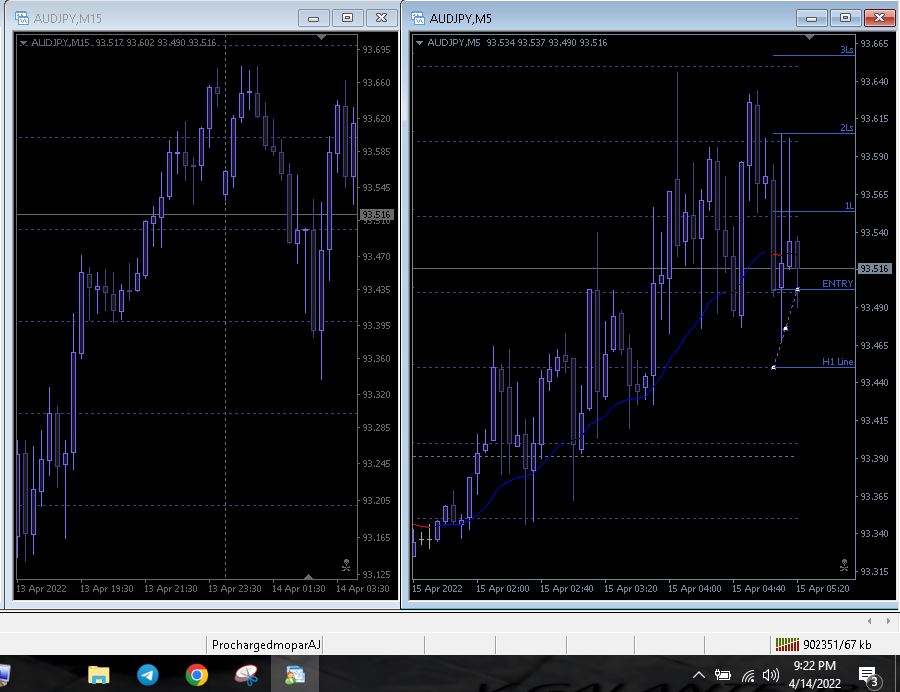Click the skull expert icon in M15 chart
Viewport: 900px width, 692px height.
346,565
